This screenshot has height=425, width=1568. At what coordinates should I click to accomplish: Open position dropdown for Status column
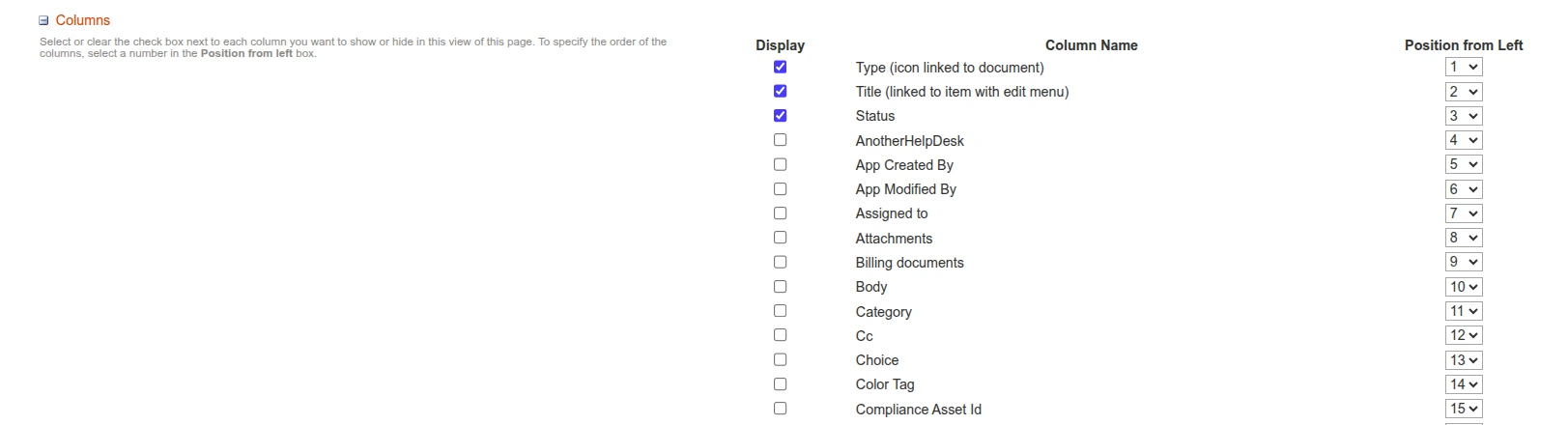pos(1463,116)
